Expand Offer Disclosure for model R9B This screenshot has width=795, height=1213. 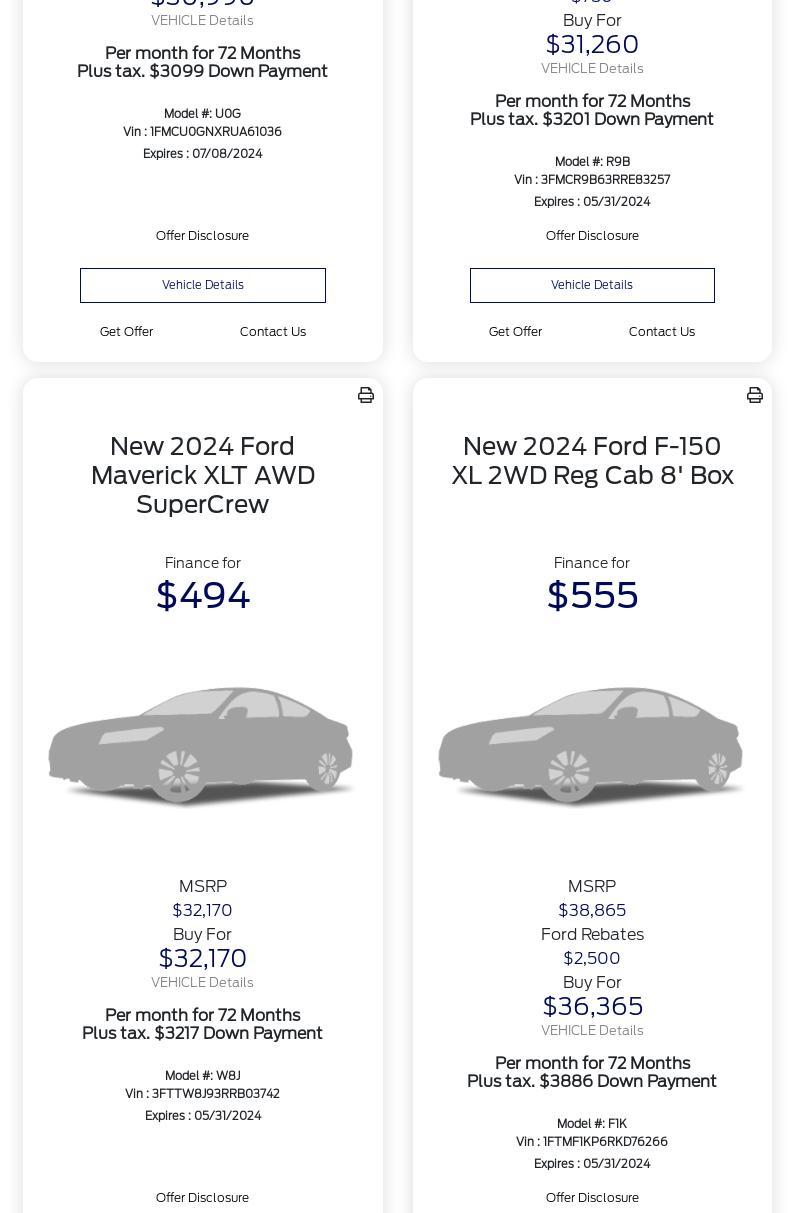592,236
